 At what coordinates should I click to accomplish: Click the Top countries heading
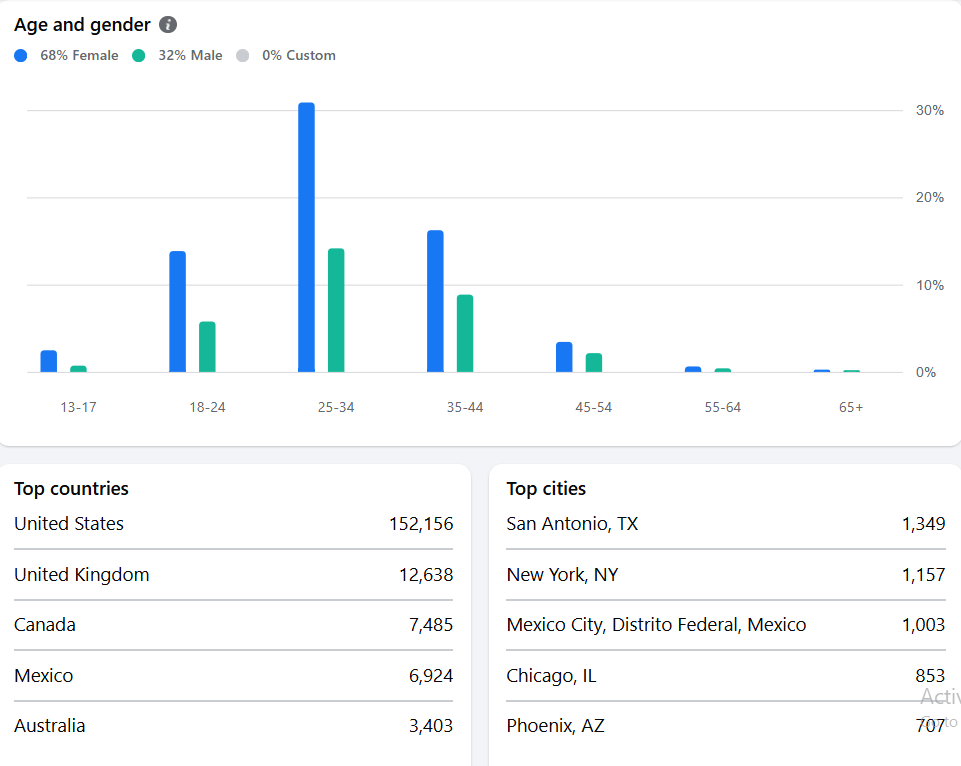tap(71, 489)
